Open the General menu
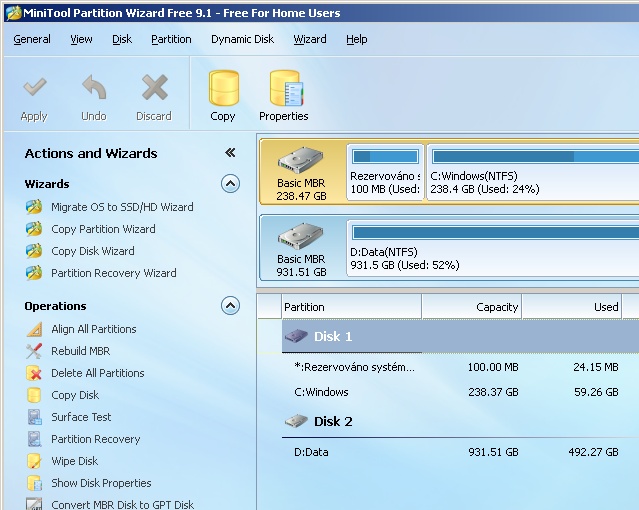The height and width of the screenshot is (510, 639). click(32, 39)
